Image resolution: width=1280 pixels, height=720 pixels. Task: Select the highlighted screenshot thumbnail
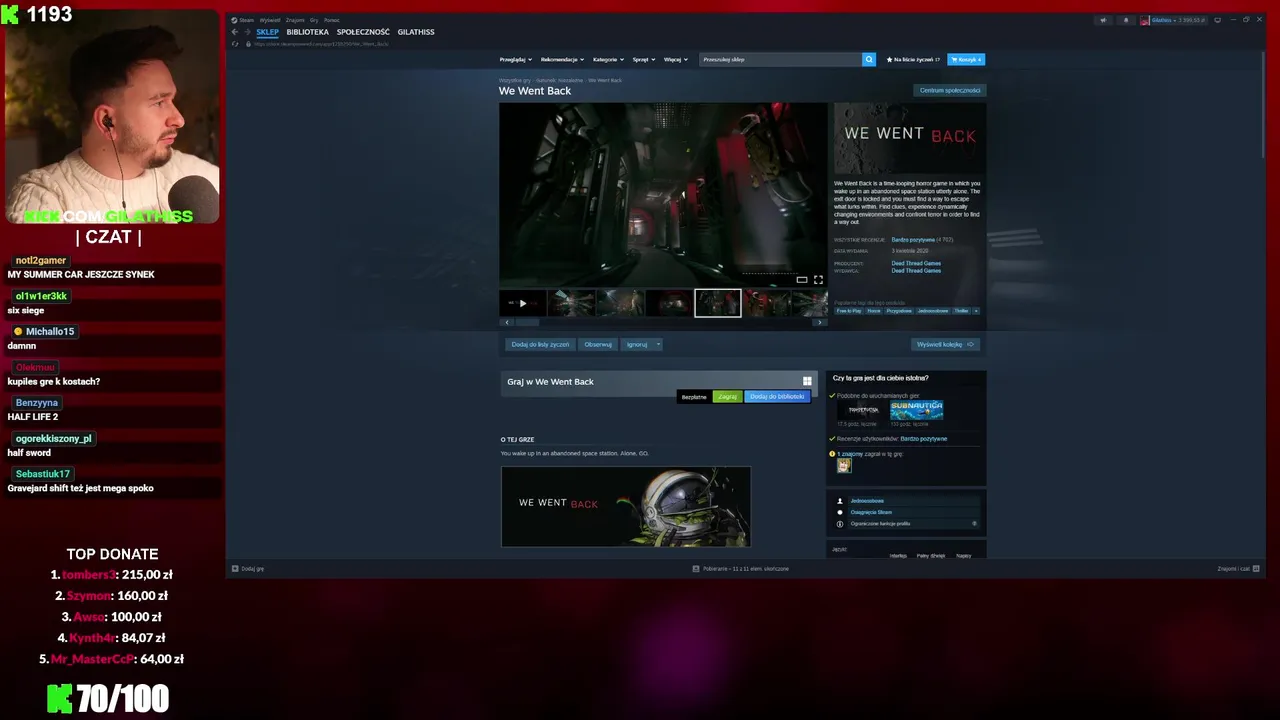point(718,303)
